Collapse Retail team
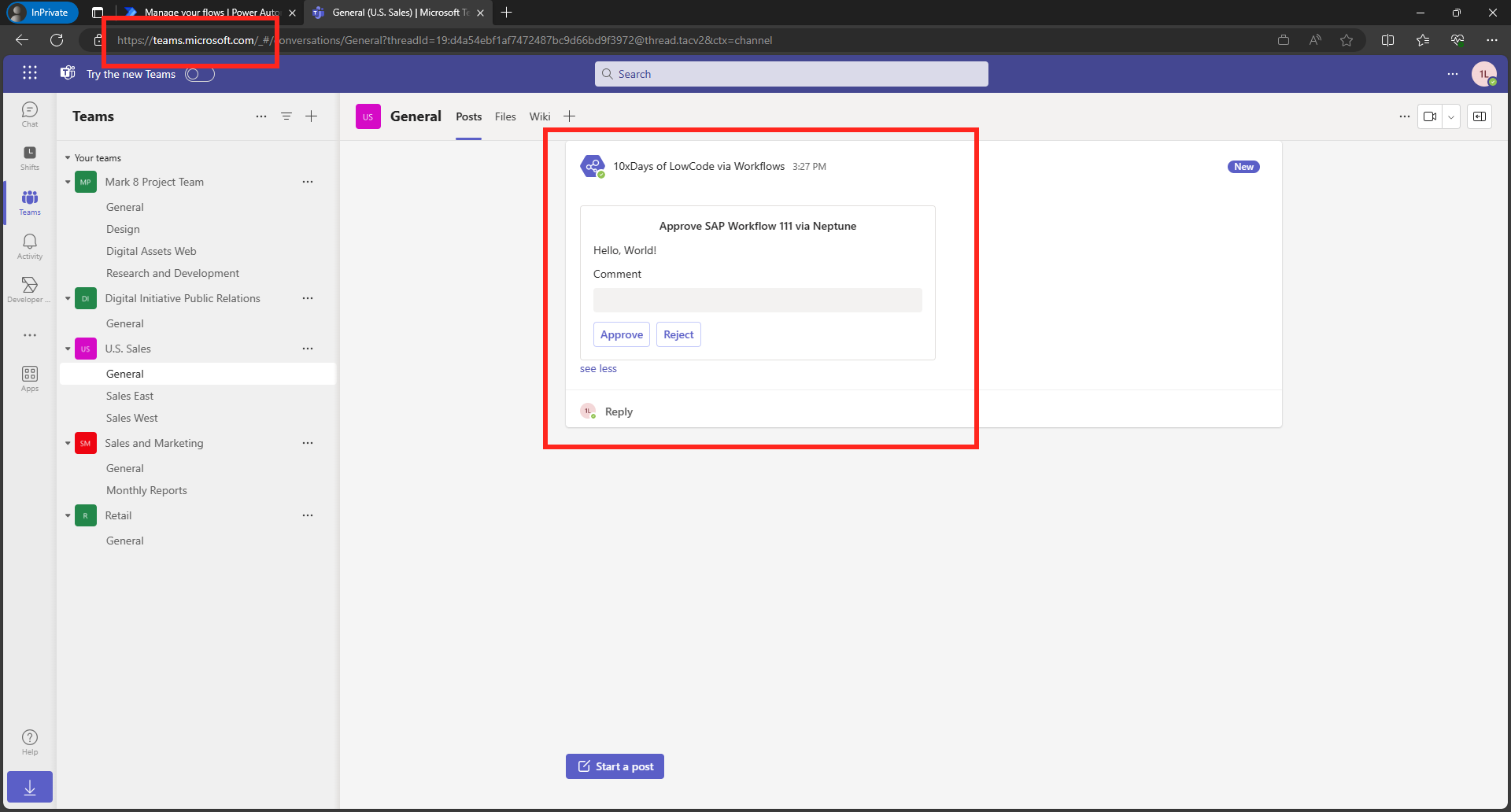Screen dimensions: 1511x812 (68, 515)
